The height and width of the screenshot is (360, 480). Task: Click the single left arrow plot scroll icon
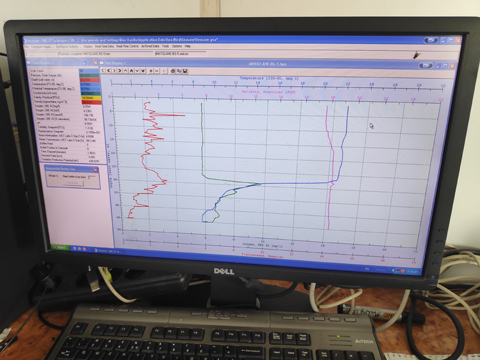tap(103, 71)
